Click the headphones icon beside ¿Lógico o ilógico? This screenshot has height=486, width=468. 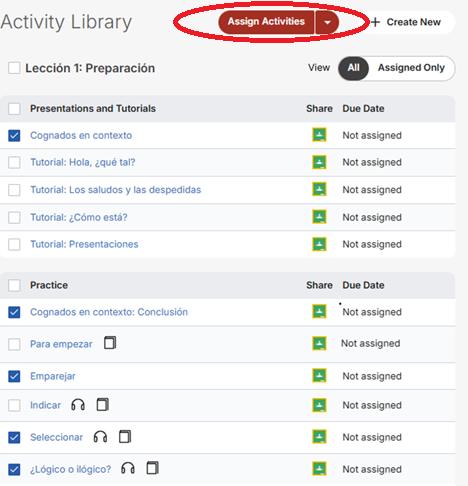(128, 468)
